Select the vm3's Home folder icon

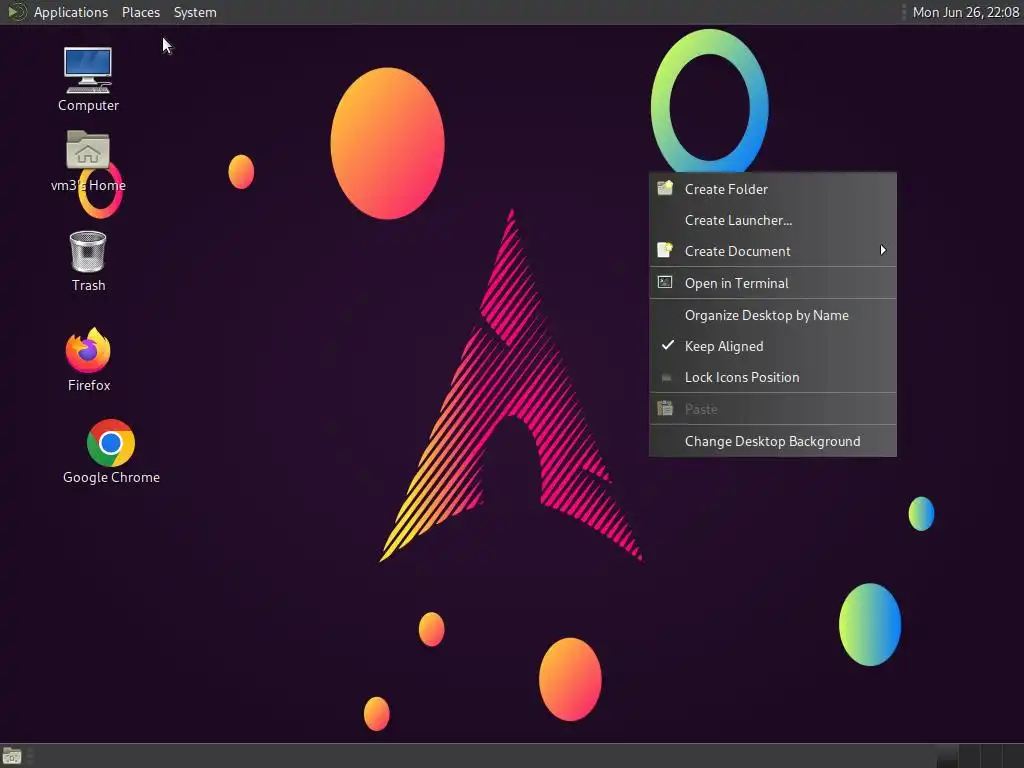88,150
